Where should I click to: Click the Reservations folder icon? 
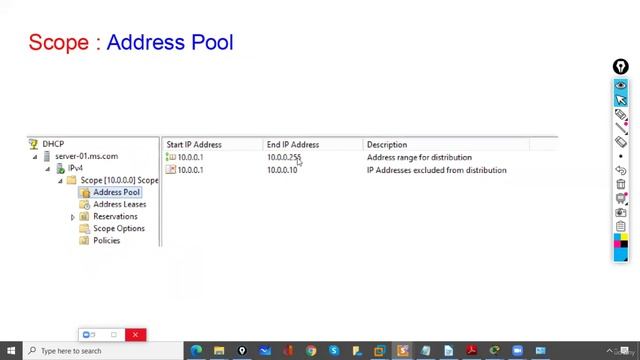[84, 216]
